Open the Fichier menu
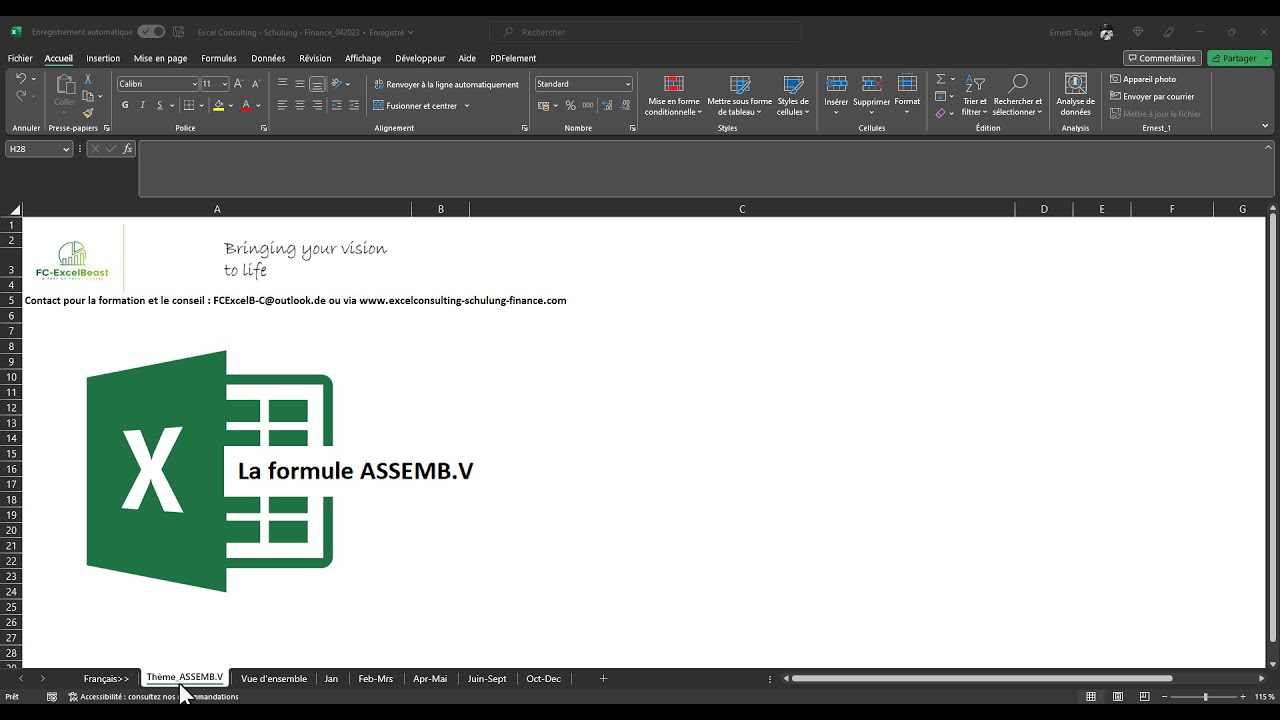Screen dimensions: 1280x720 20,58
